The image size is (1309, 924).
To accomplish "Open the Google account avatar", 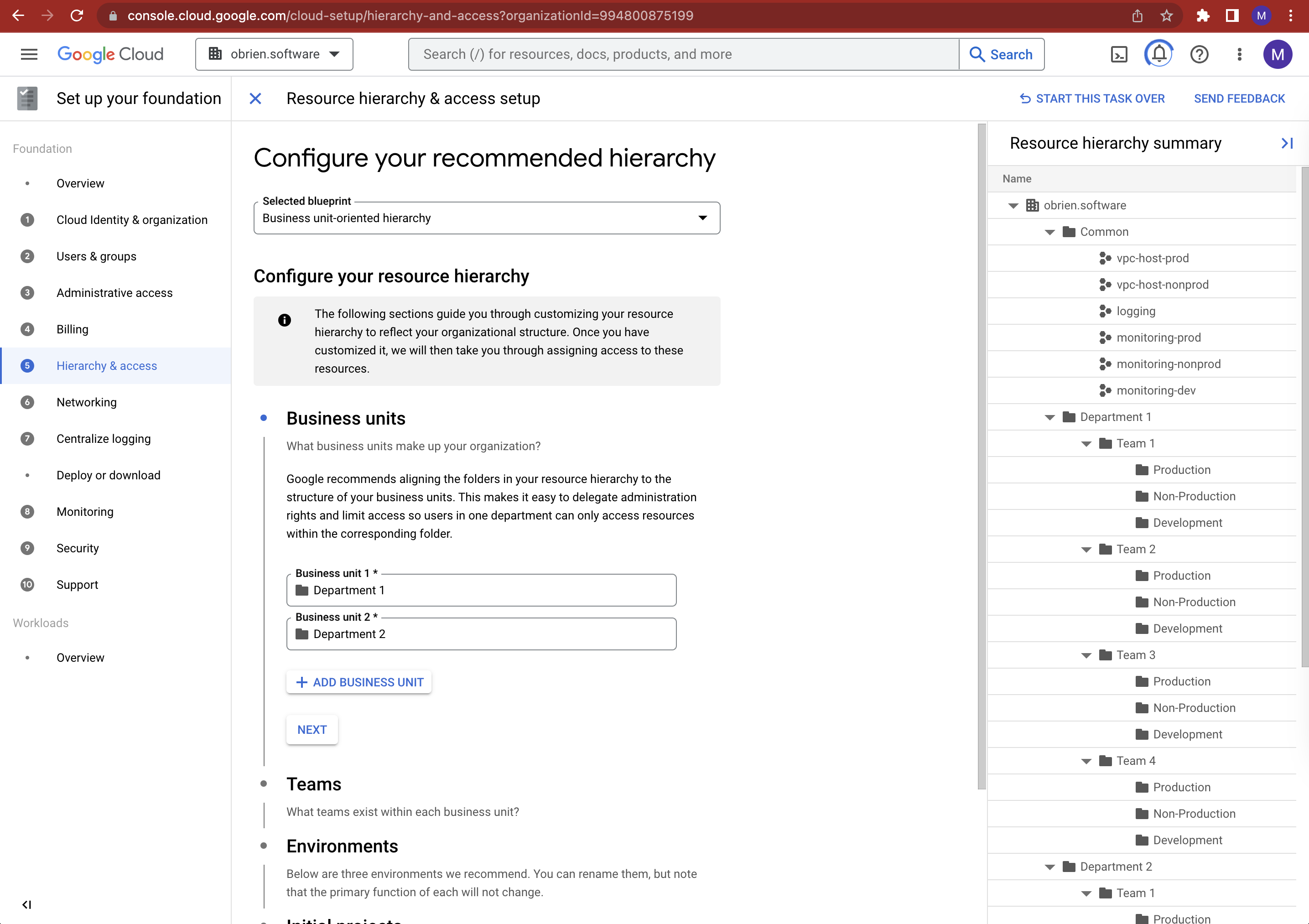I will click(1278, 53).
